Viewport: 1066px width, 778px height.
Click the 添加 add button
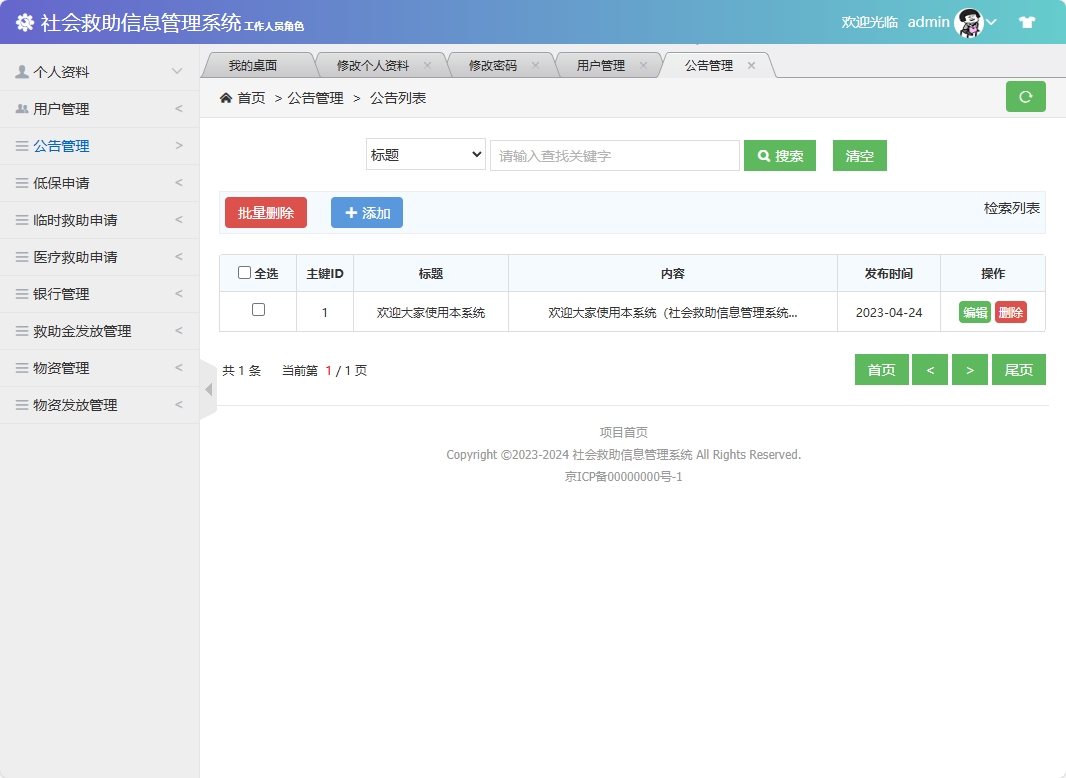pyautogui.click(x=366, y=212)
